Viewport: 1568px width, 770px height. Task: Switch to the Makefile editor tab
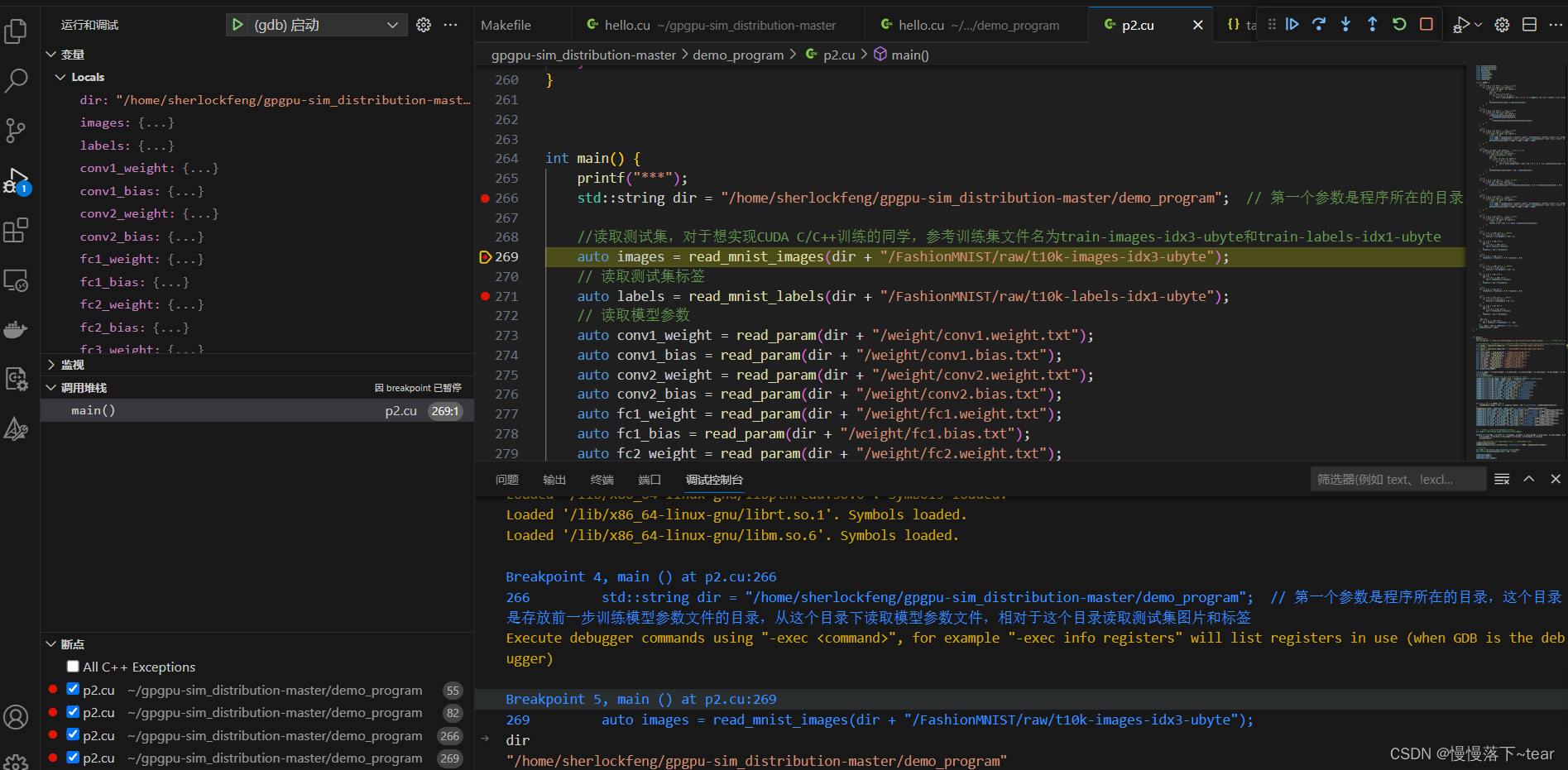[506, 25]
